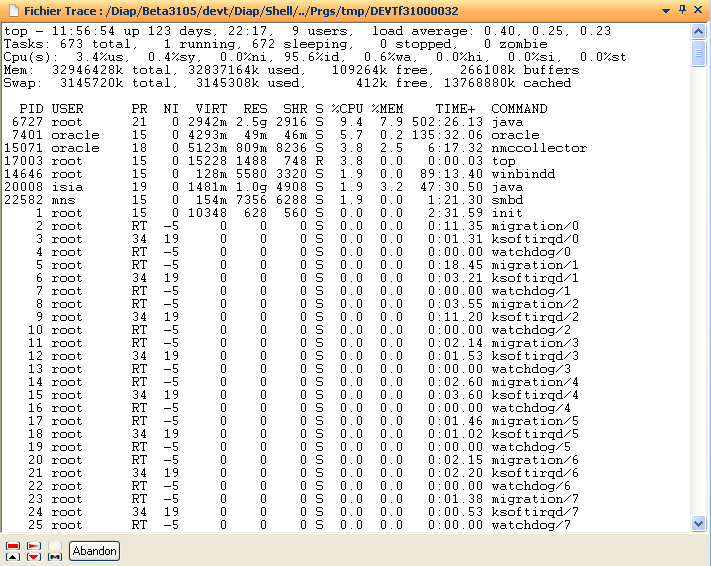Close the Fichier Trace panel
Image resolution: width=711 pixels, height=566 pixels.
(x=698, y=9)
